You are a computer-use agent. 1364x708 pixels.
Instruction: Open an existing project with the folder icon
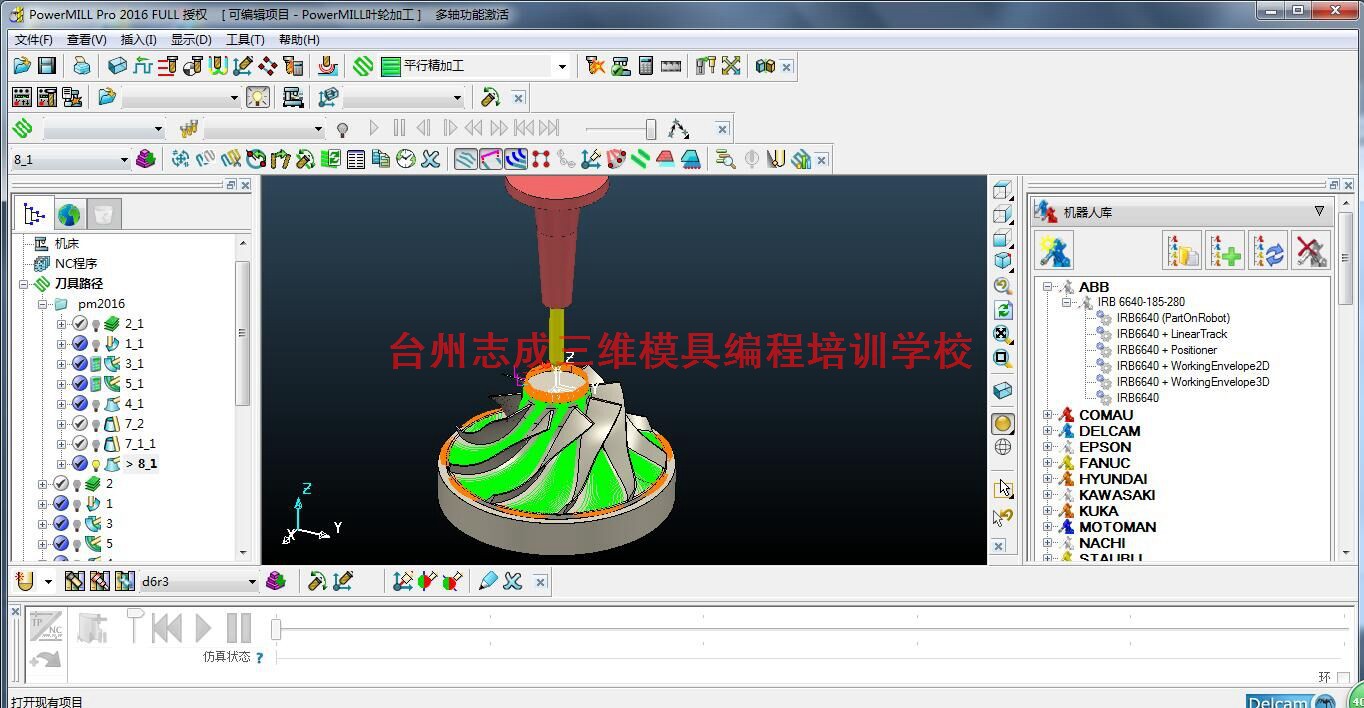pos(22,66)
